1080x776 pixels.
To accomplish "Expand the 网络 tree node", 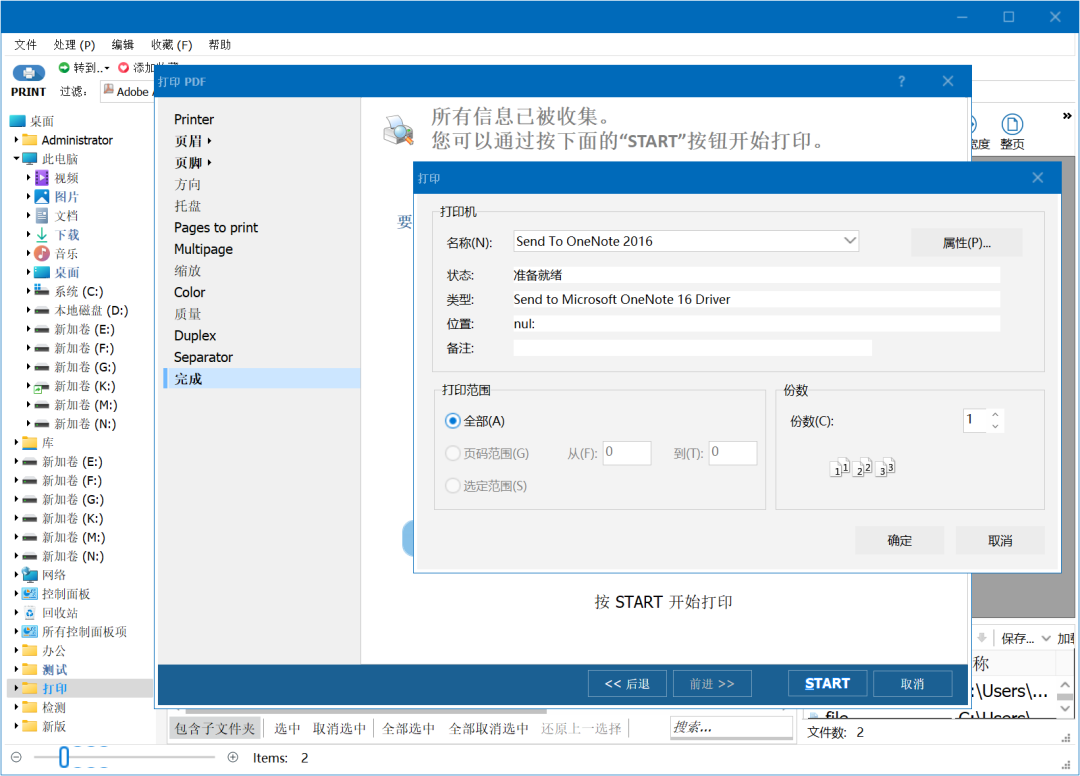I will 17,574.
